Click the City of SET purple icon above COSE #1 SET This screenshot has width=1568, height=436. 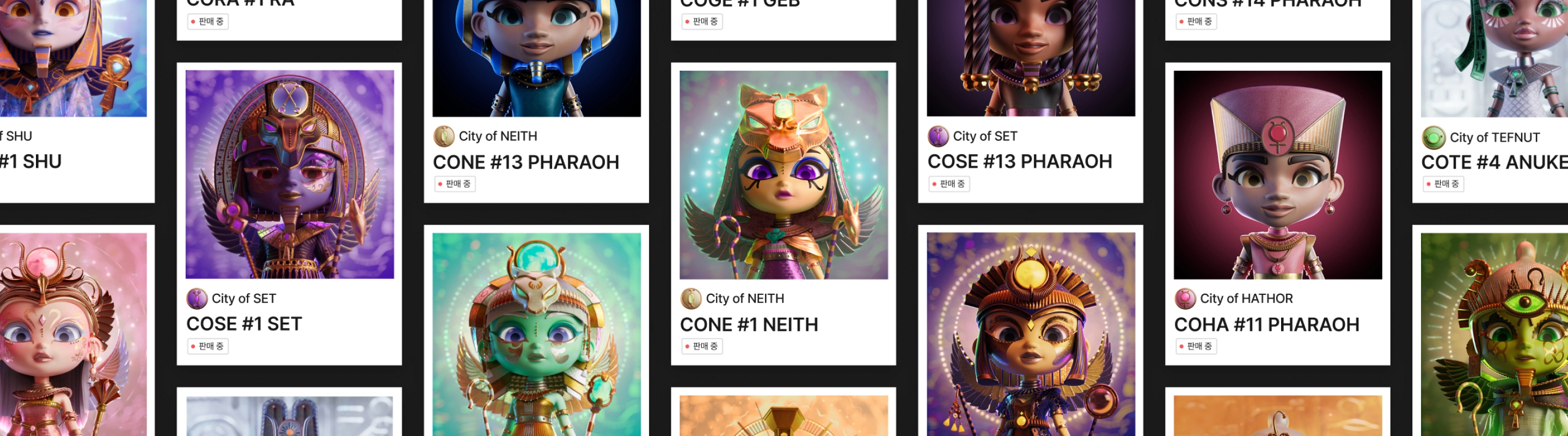click(197, 298)
